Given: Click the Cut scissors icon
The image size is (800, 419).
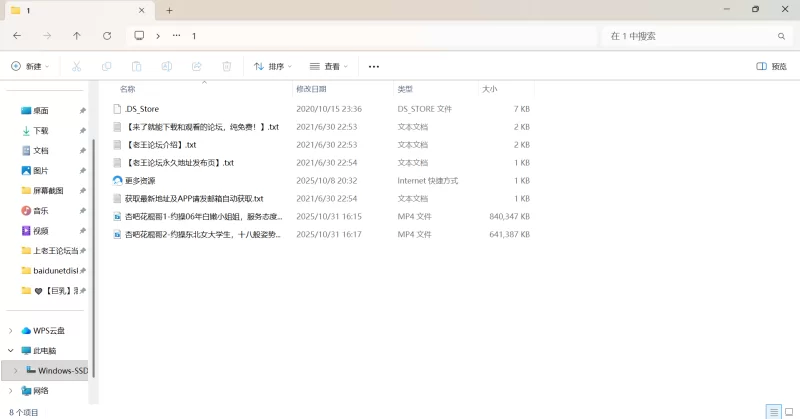Looking at the screenshot, I should coord(77,66).
